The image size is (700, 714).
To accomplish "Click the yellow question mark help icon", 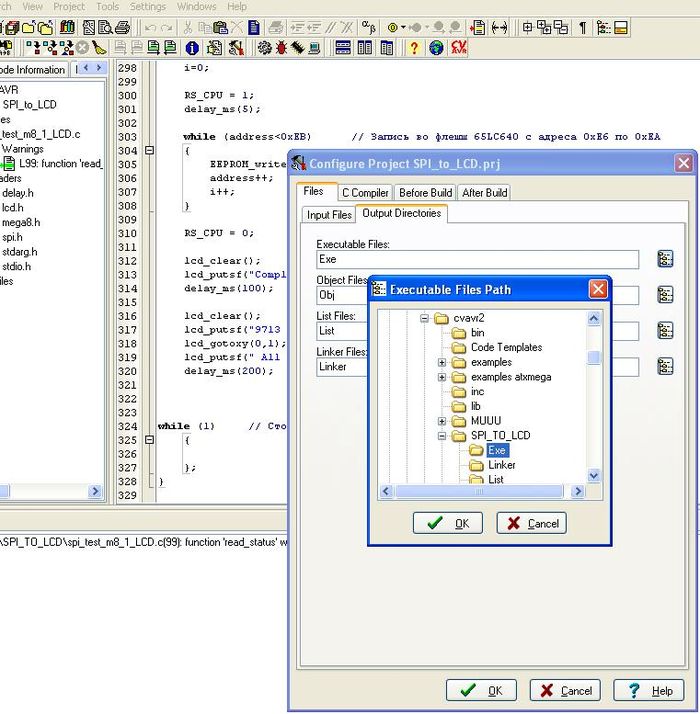I will (x=414, y=47).
